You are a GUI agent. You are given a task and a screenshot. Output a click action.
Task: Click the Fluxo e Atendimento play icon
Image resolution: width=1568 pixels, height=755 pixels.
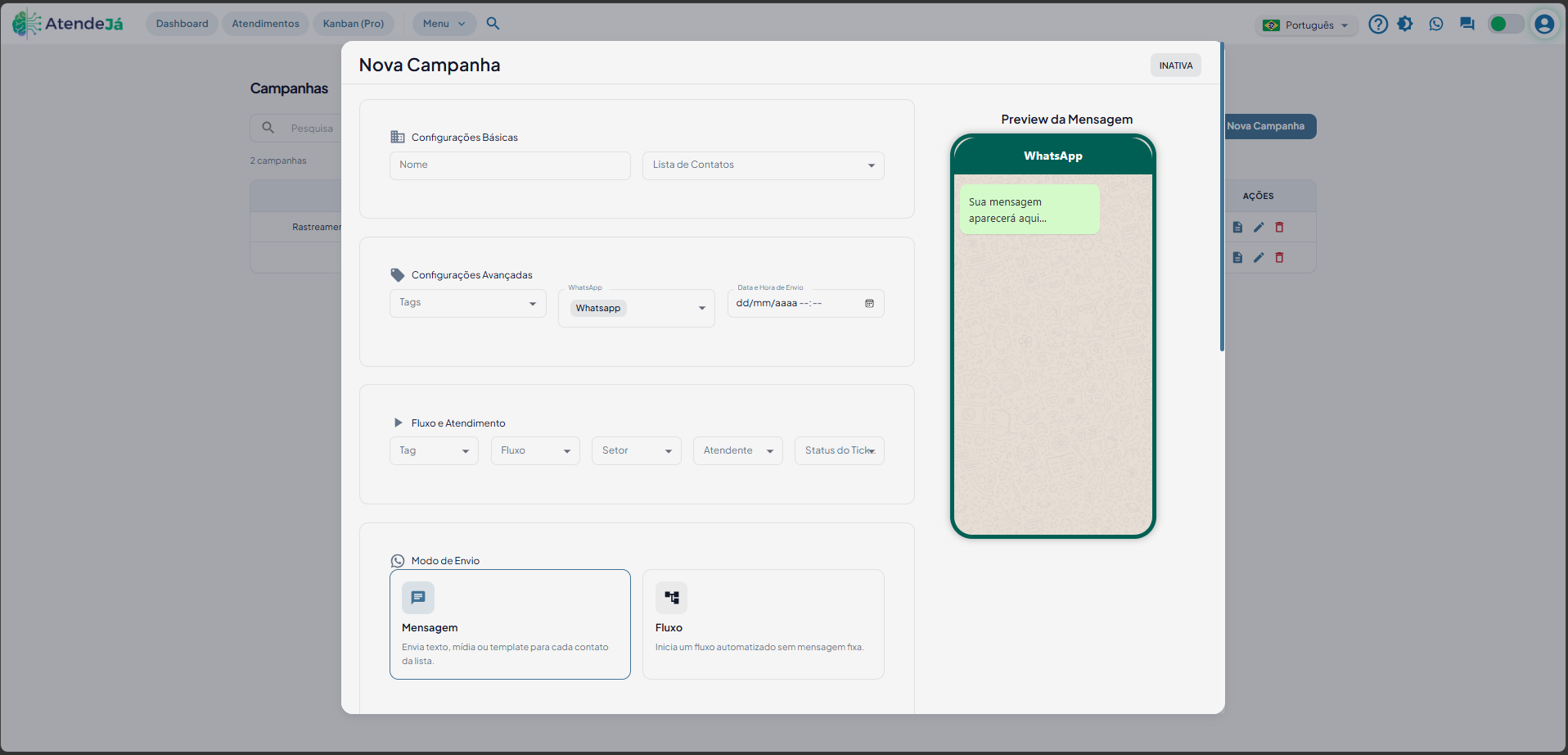398,423
